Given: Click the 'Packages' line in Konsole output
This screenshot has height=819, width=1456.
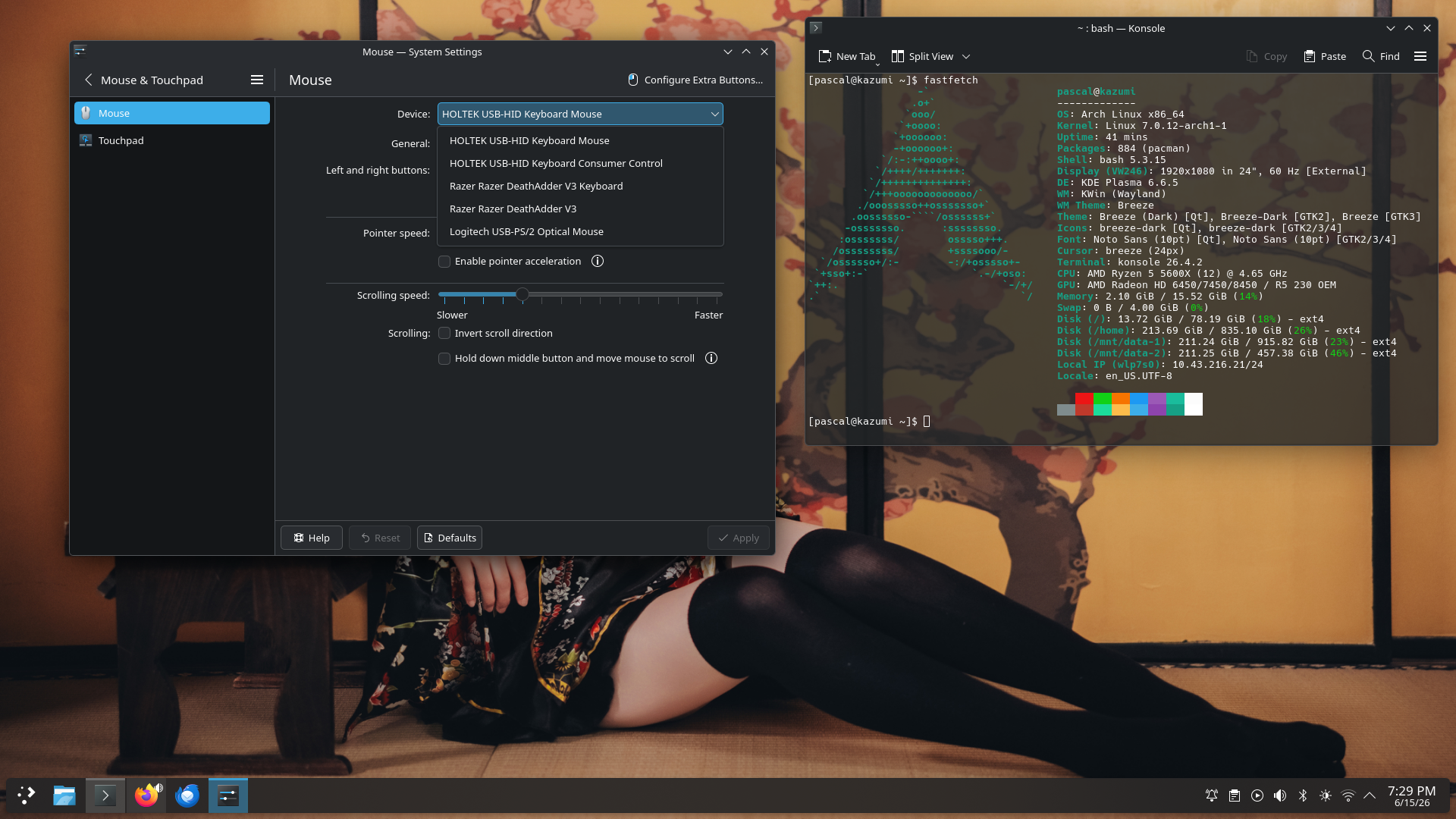Looking at the screenshot, I should (x=1124, y=148).
